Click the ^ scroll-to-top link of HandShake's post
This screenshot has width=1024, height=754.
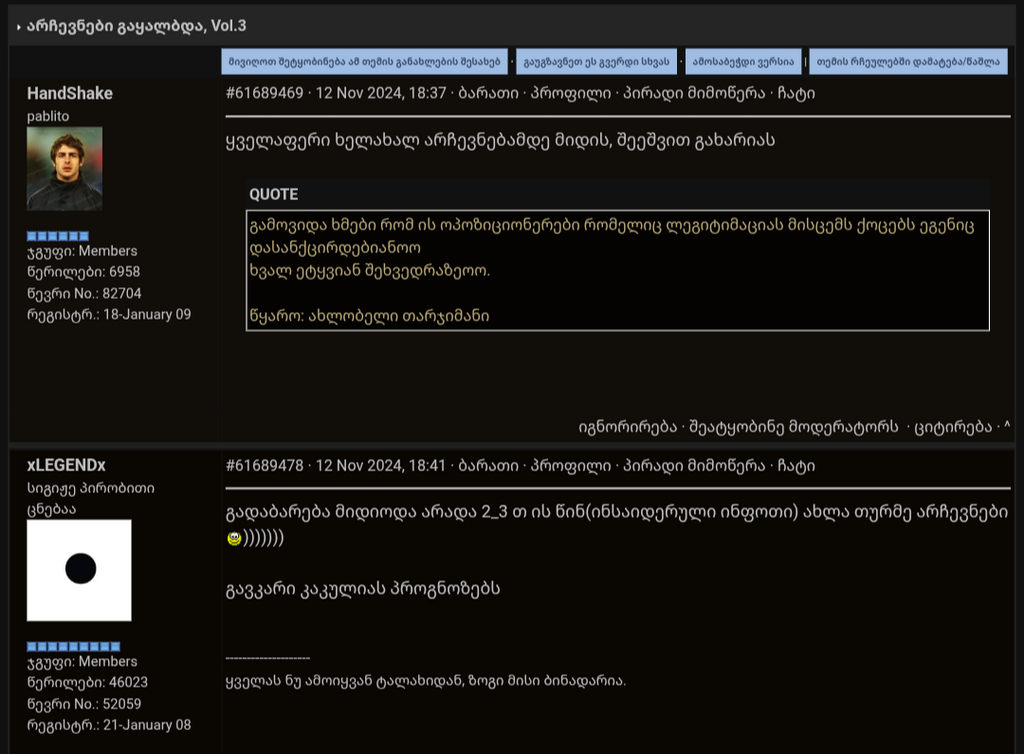(x=1007, y=426)
